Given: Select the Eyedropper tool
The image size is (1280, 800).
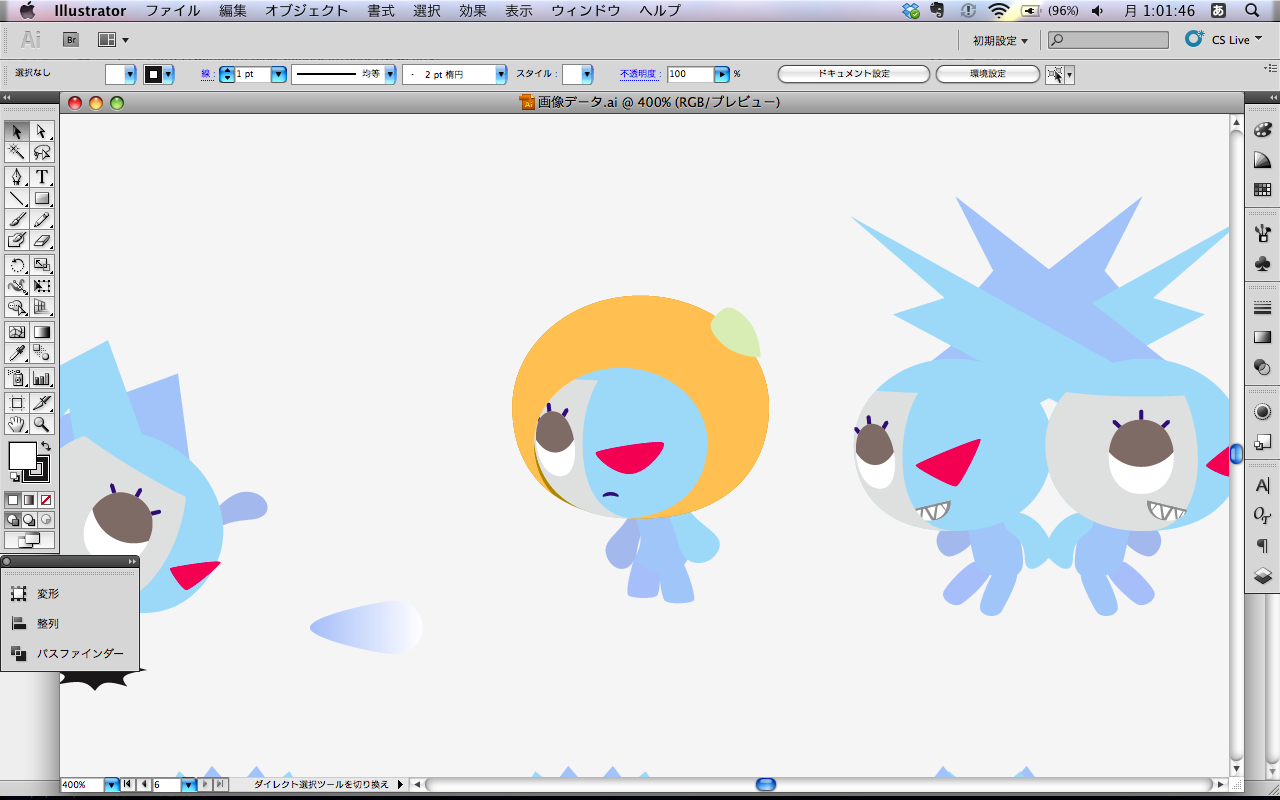Looking at the screenshot, I should coord(17,353).
